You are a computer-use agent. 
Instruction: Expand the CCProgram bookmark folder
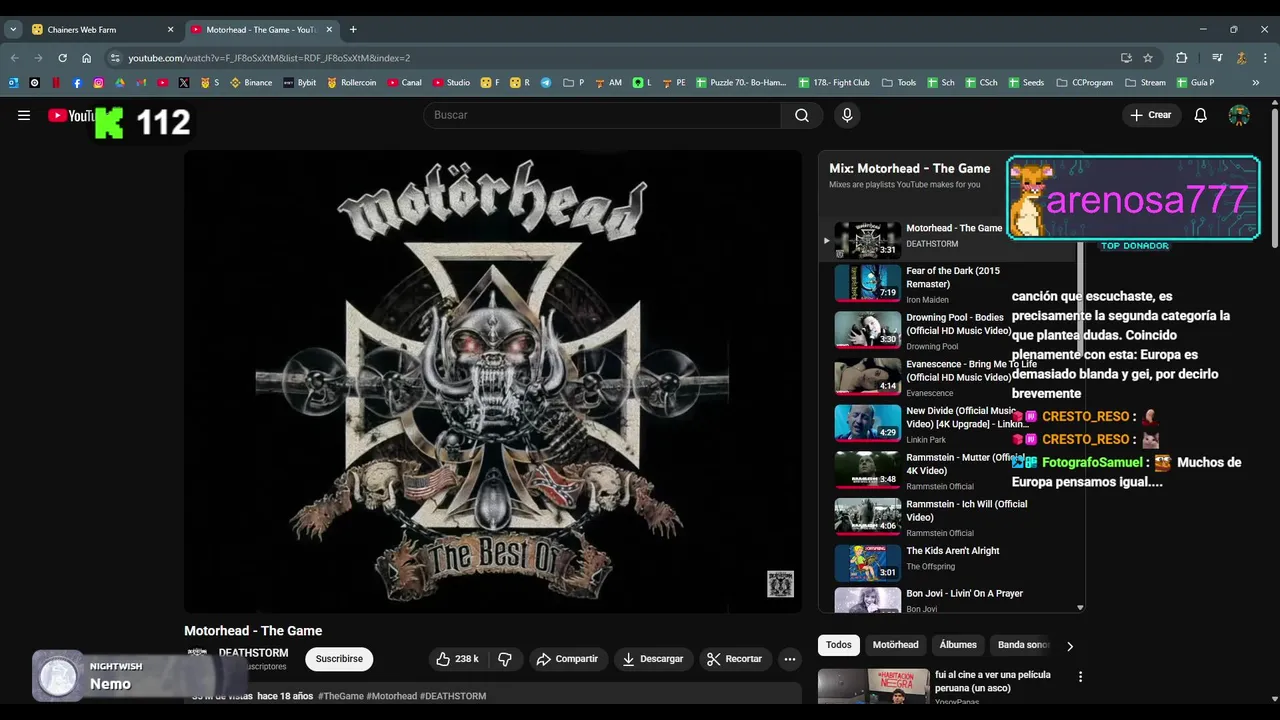[1084, 83]
